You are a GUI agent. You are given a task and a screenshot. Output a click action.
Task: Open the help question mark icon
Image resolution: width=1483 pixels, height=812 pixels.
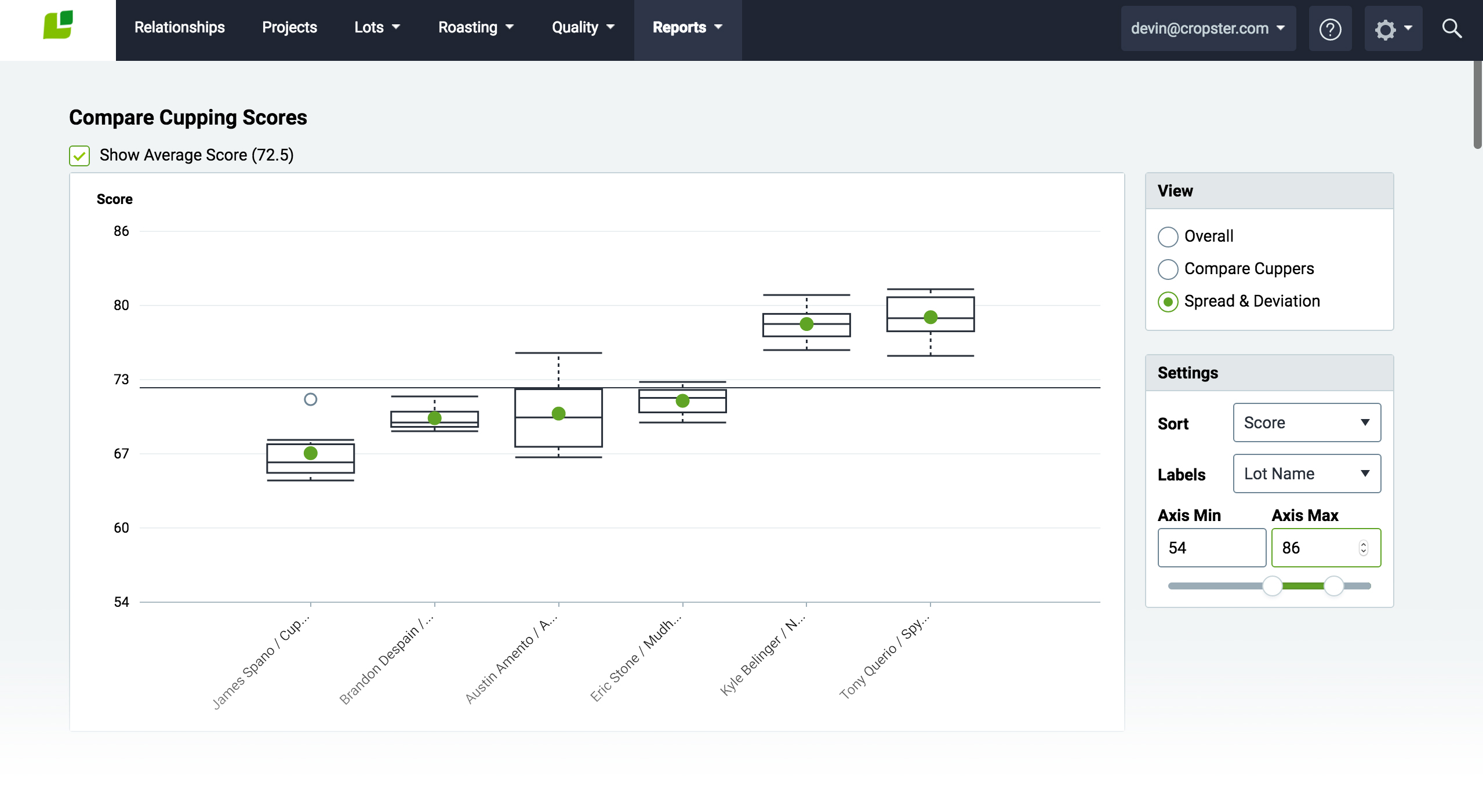tap(1330, 29)
